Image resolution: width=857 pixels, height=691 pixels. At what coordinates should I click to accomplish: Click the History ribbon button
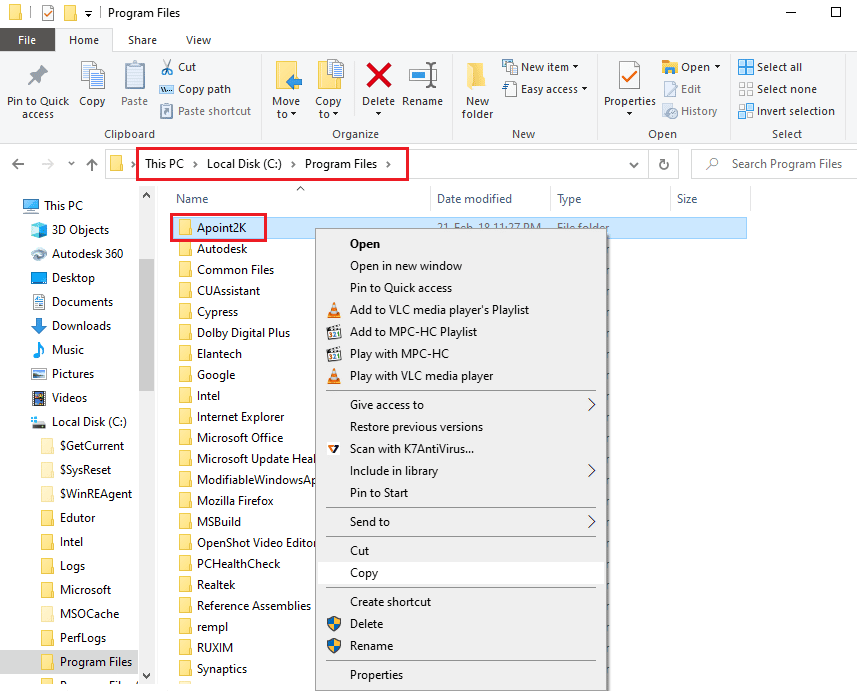point(690,111)
